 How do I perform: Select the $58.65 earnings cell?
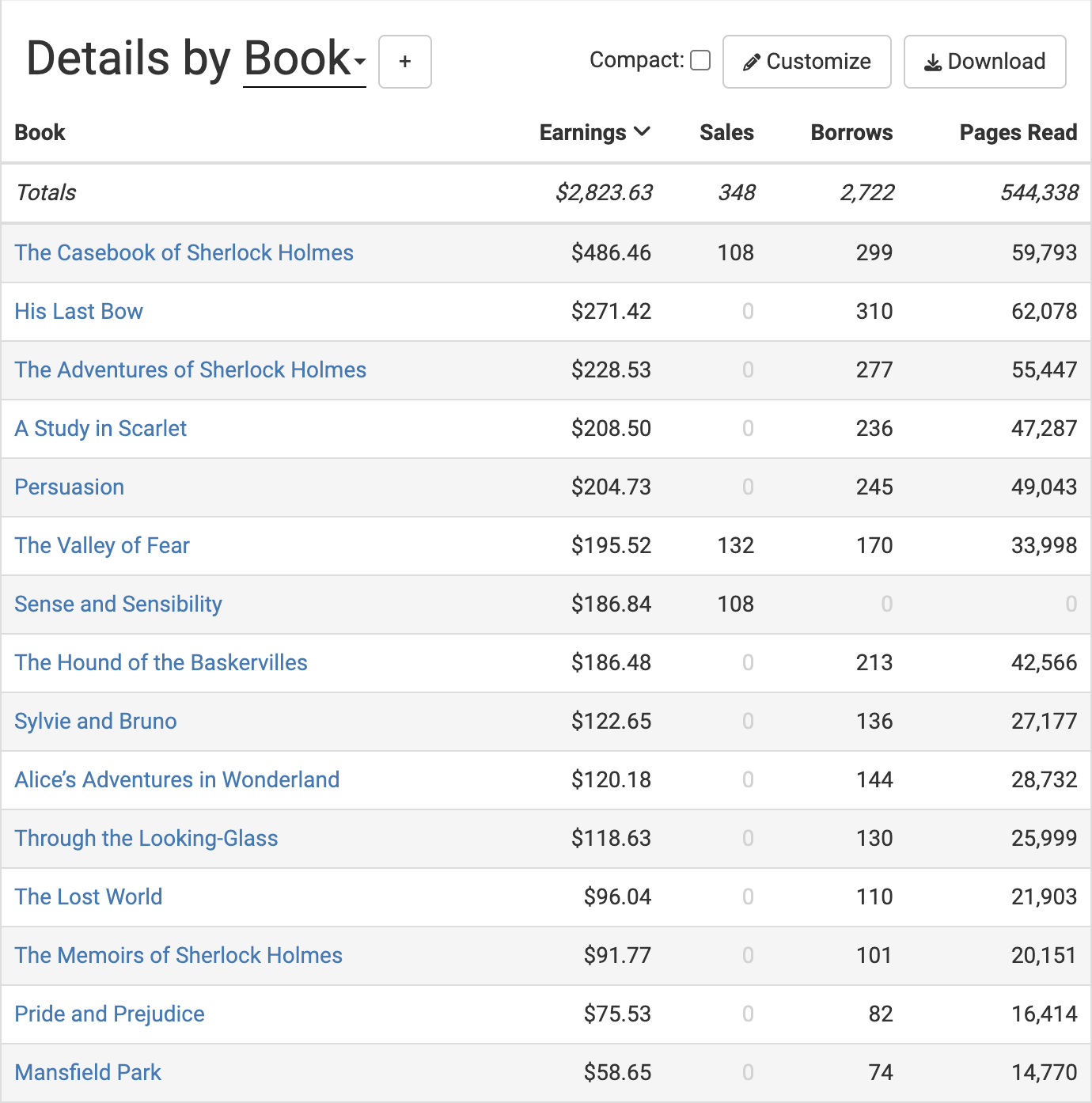pyautogui.click(x=617, y=1072)
